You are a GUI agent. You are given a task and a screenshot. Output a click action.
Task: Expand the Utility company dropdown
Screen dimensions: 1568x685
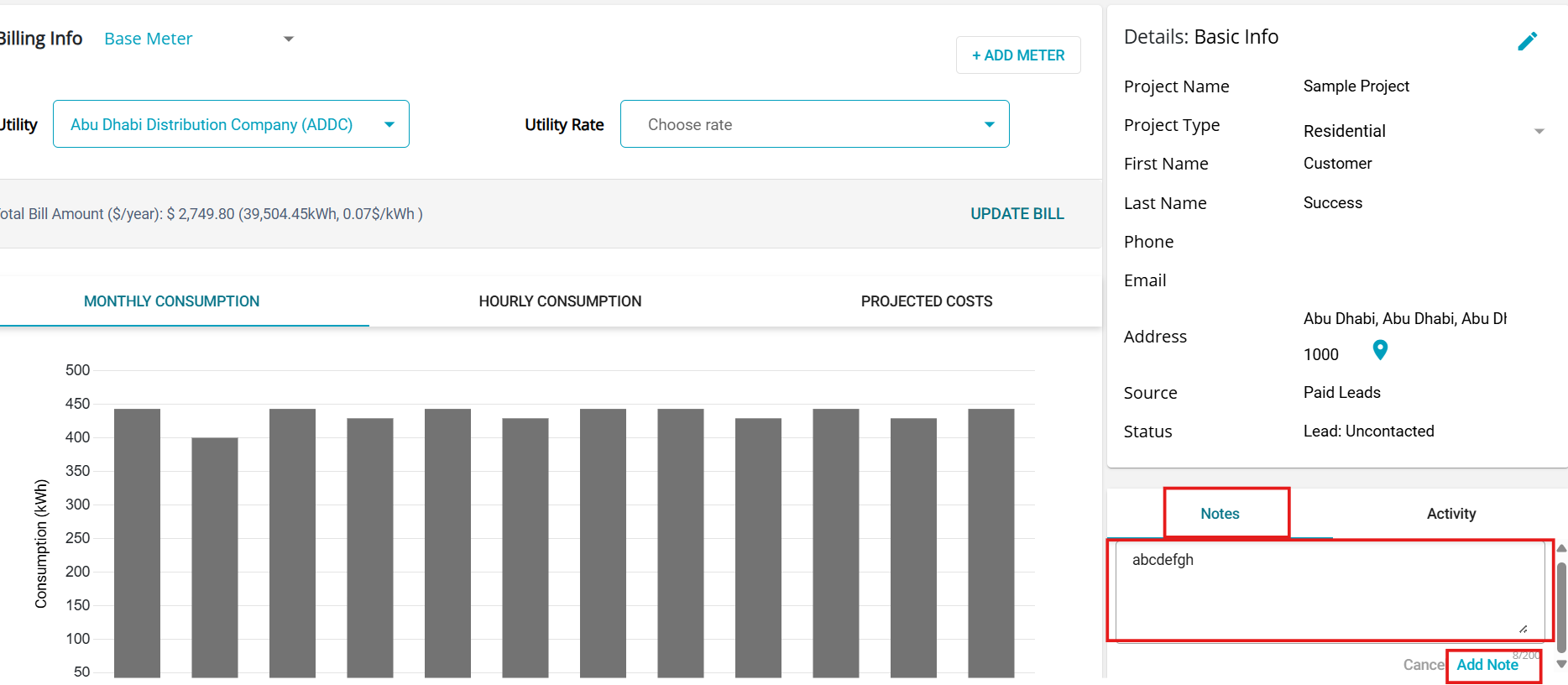389,125
